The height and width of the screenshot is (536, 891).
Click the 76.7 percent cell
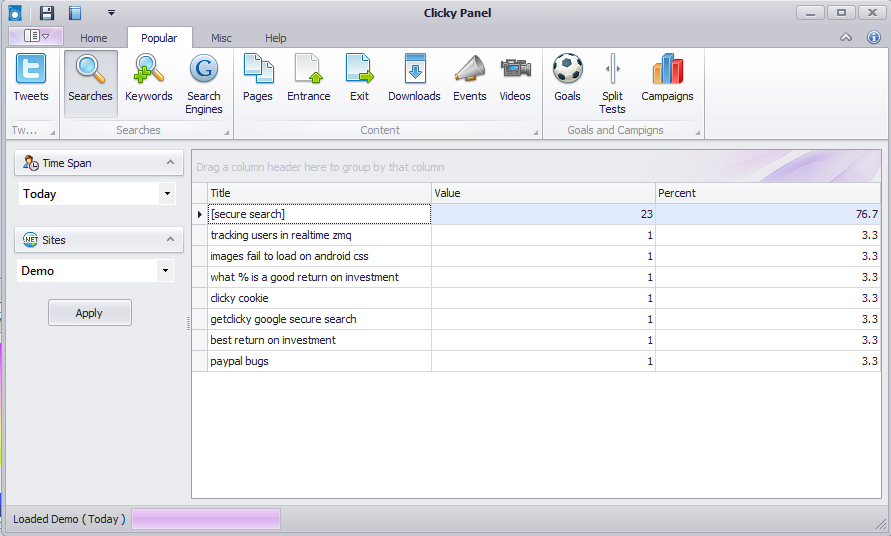tap(768, 214)
